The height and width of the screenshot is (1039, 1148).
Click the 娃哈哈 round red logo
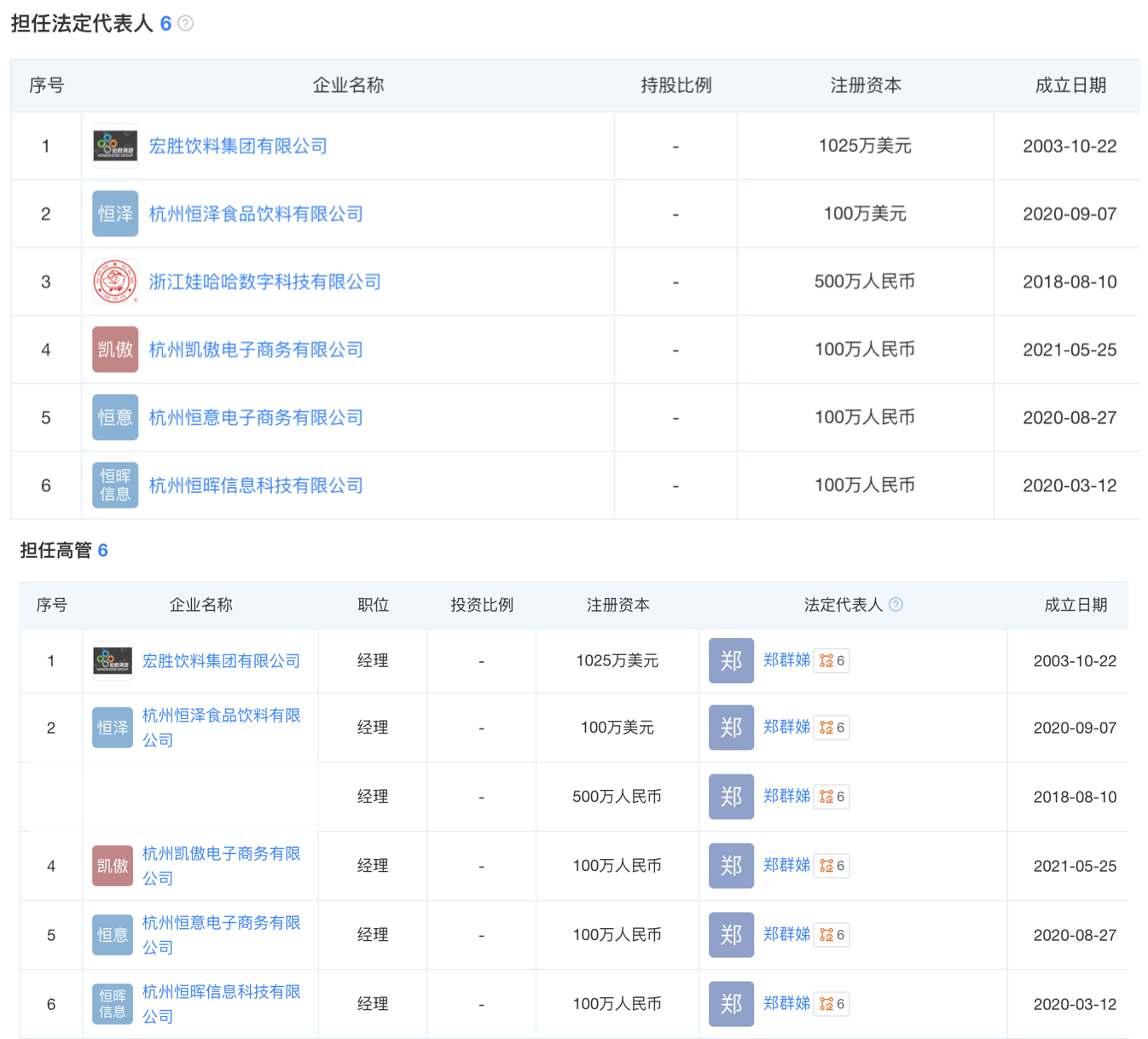pyautogui.click(x=115, y=282)
